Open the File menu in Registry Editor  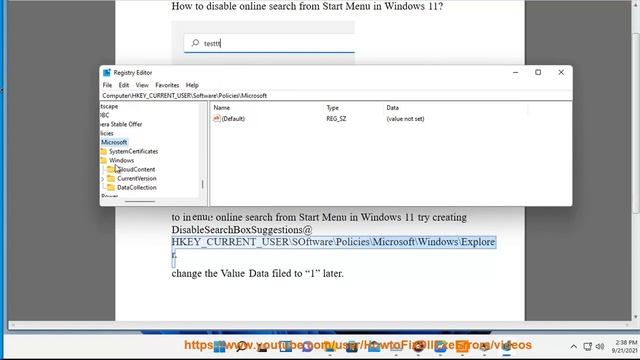[x=107, y=85]
